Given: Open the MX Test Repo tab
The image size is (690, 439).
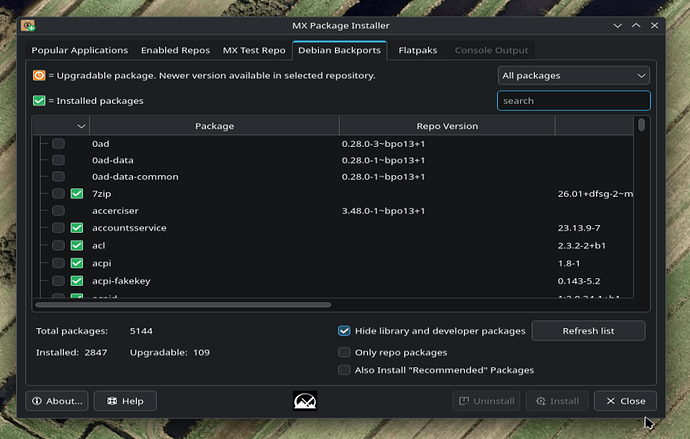Looking at the screenshot, I should pyautogui.click(x=254, y=50).
